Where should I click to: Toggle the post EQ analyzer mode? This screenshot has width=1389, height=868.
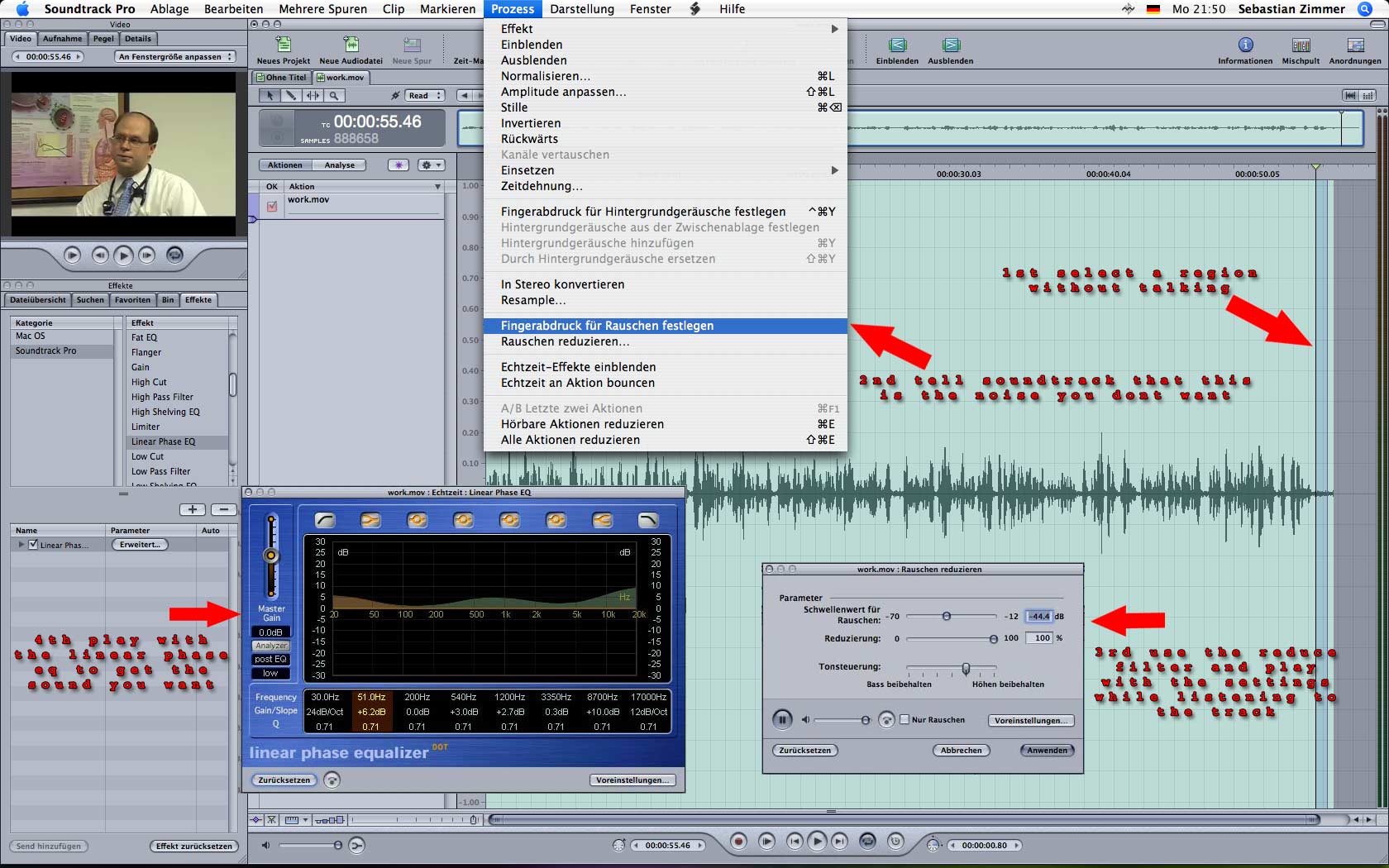point(271,659)
